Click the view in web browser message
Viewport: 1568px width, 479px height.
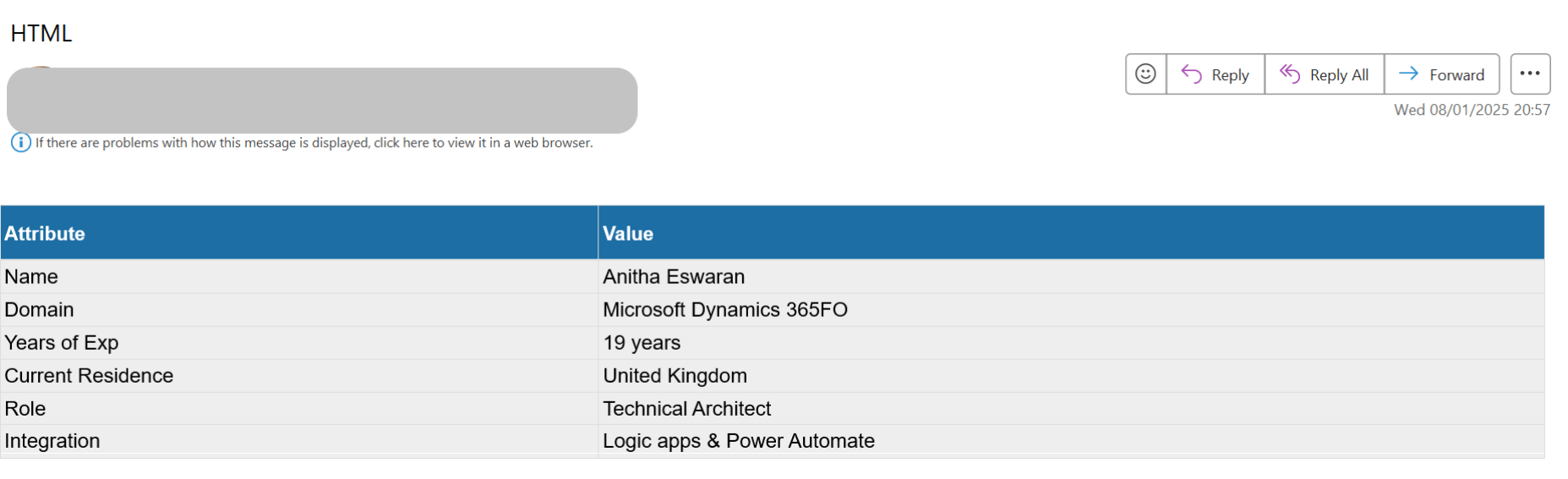[x=314, y=143]
